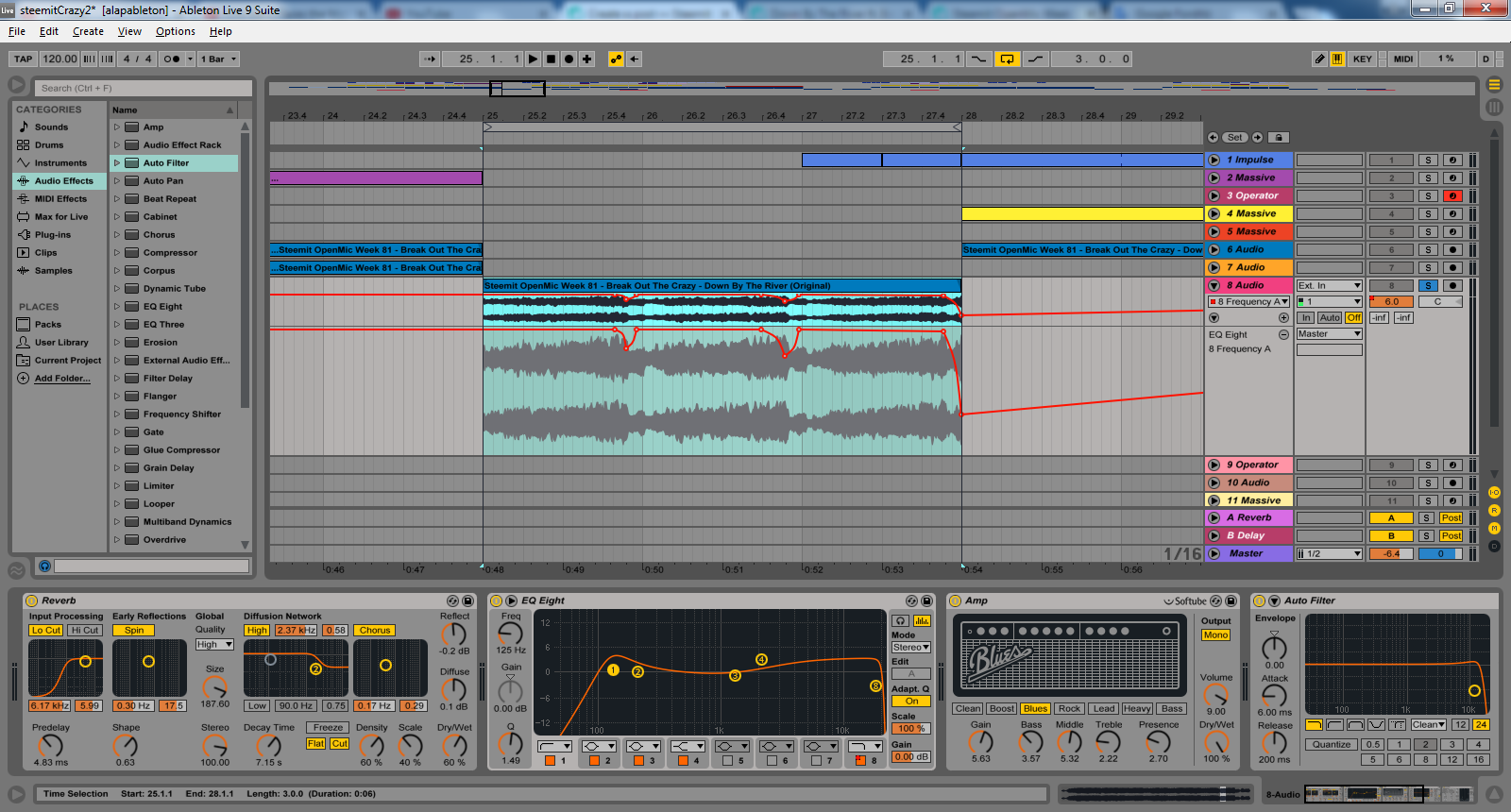1511x812 pixels.
Task: Enable the Hi Cut in Reverb
Action: 84,630
